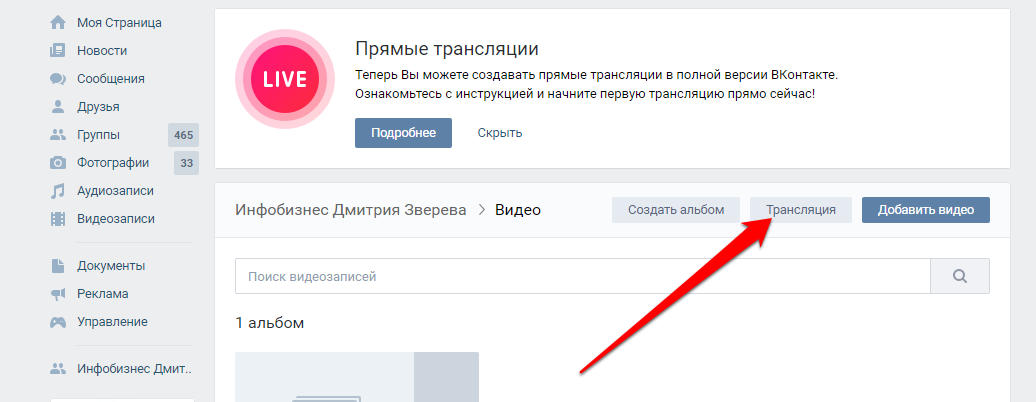Go to Инфобизнес Дмитрия Зверева breadcrumb link
Image resolution: width=1036 pixels, height=402 pixels.
pyautogui.click(x=350, y=210)
